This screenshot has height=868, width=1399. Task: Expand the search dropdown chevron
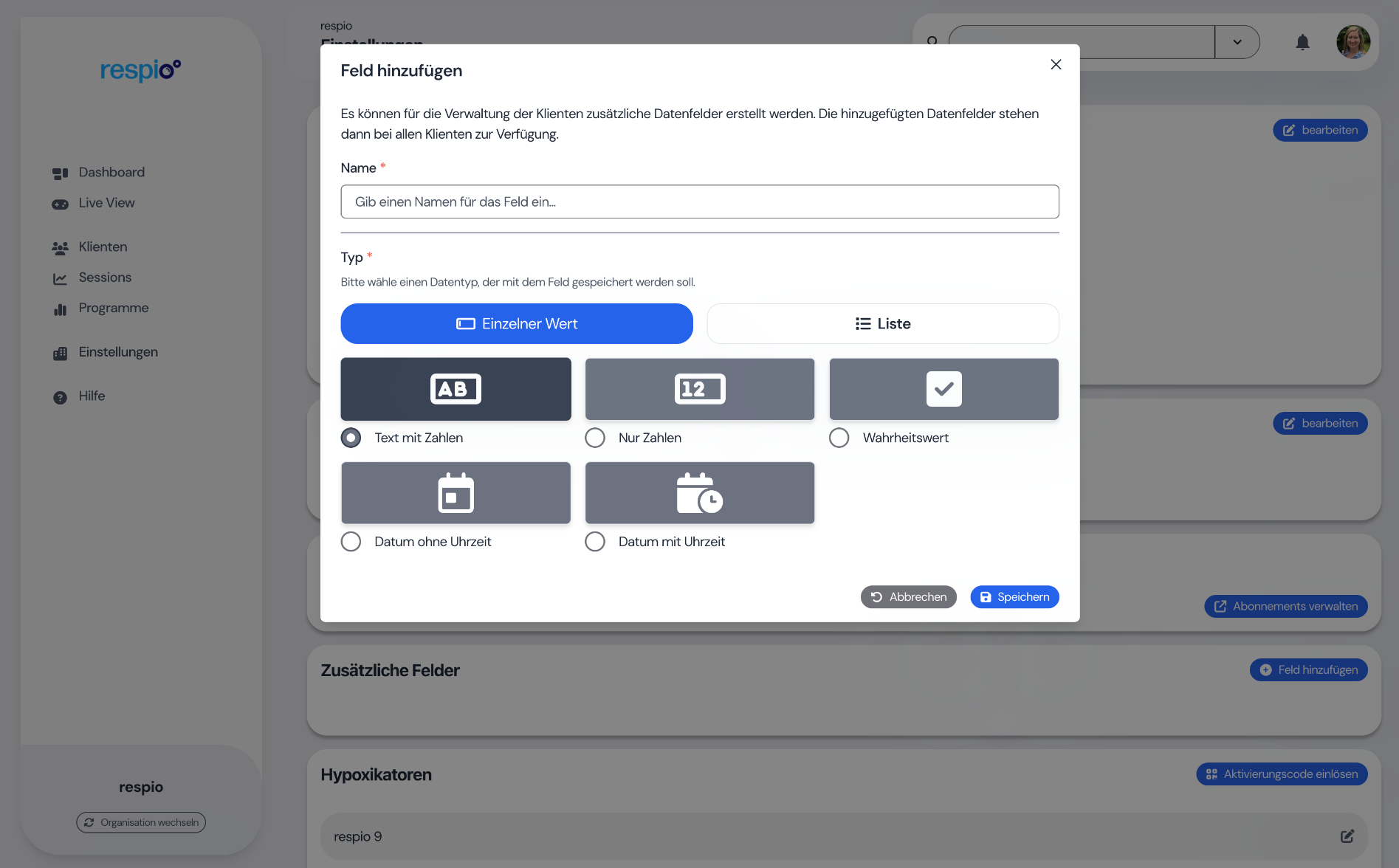(x=1237, y=42)
